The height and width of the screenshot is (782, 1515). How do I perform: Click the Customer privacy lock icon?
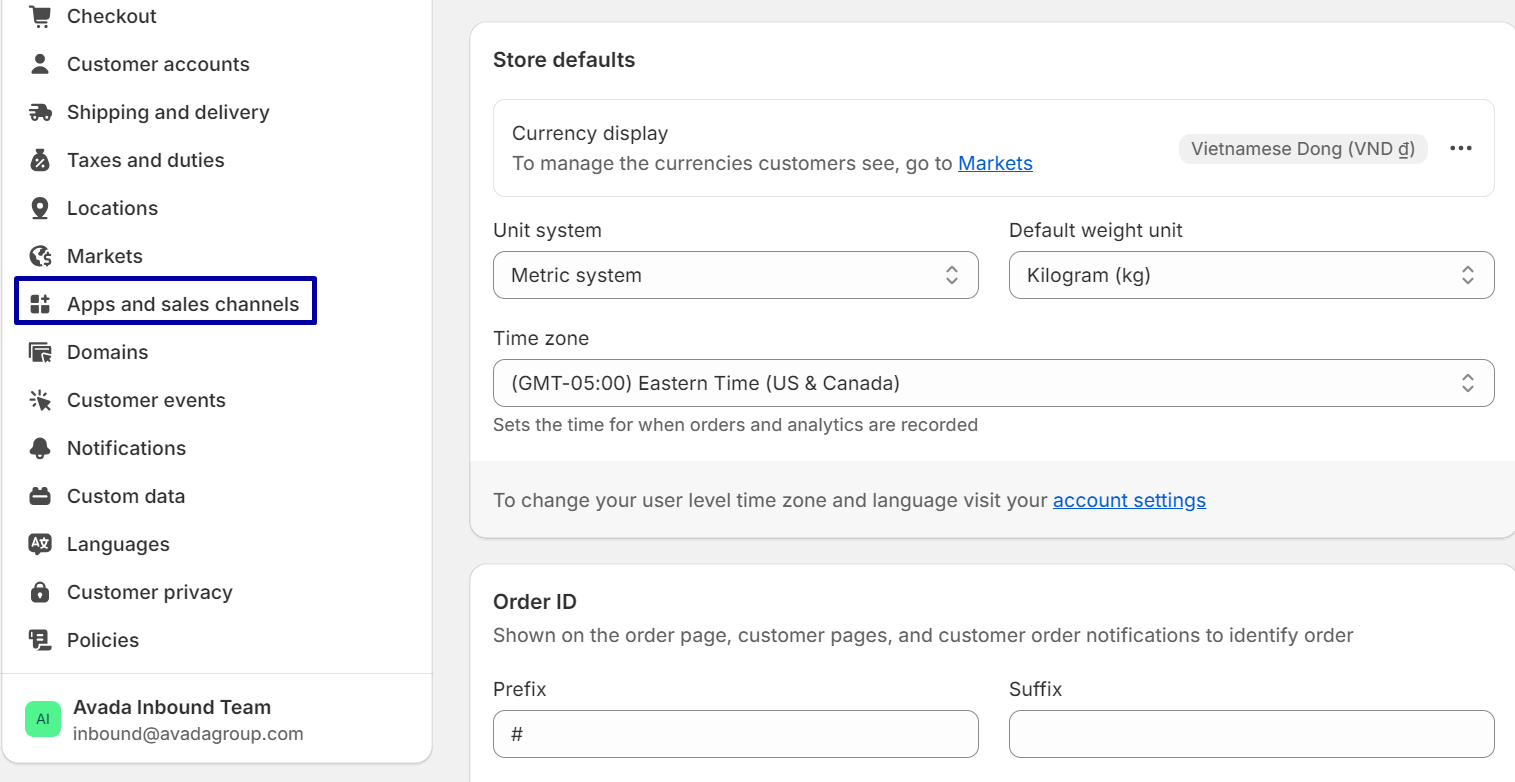click(40, 592)
